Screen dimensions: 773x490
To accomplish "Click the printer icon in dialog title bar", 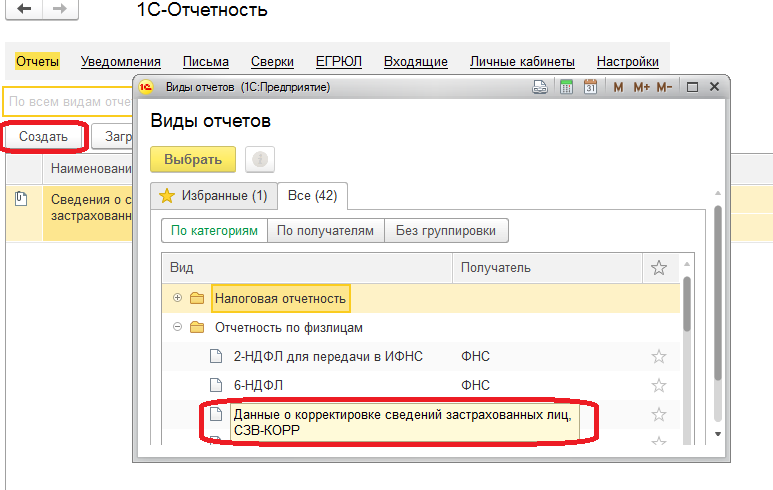I will pyautogui.click(x=540, y=87).
